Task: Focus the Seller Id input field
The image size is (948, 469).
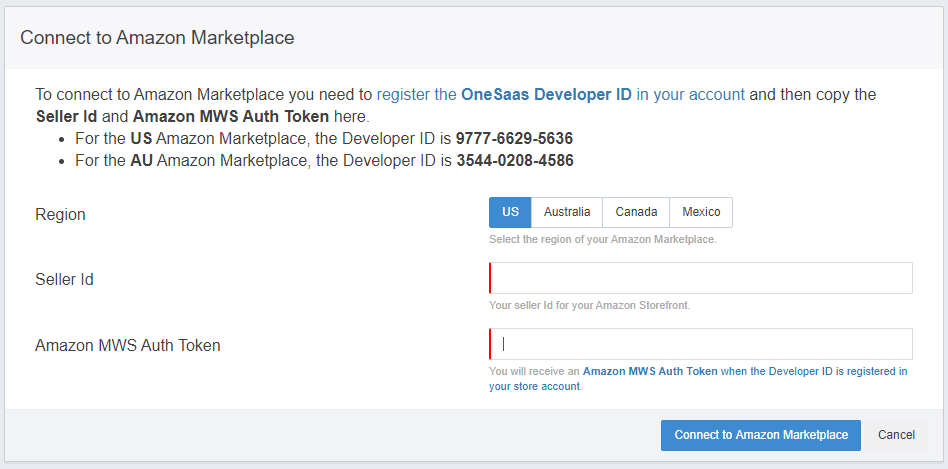Action: 701,278
